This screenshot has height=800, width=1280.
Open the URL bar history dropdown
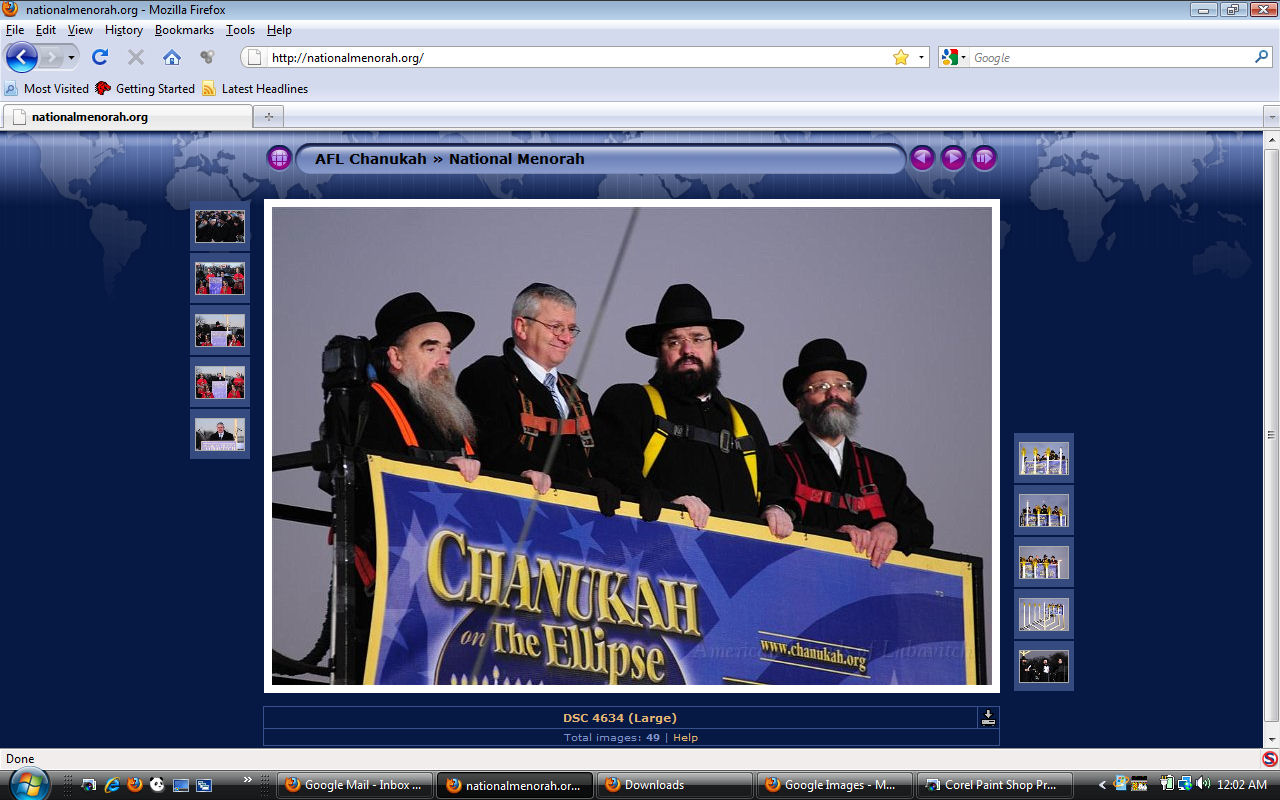(922, 57)
